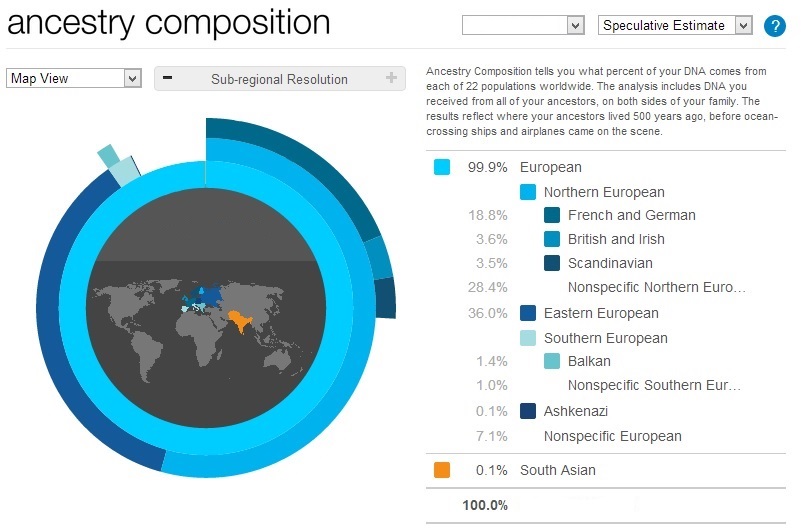Click the Eastern European legend swatch
Image resolution: width=801 pixels, height=528 pixels.
[x=528, y=313]
